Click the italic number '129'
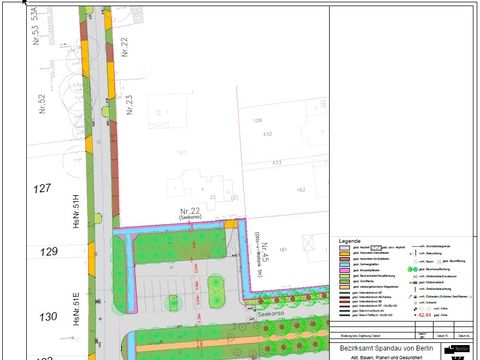Screen dimensions: 480x360 coord(49,252)
